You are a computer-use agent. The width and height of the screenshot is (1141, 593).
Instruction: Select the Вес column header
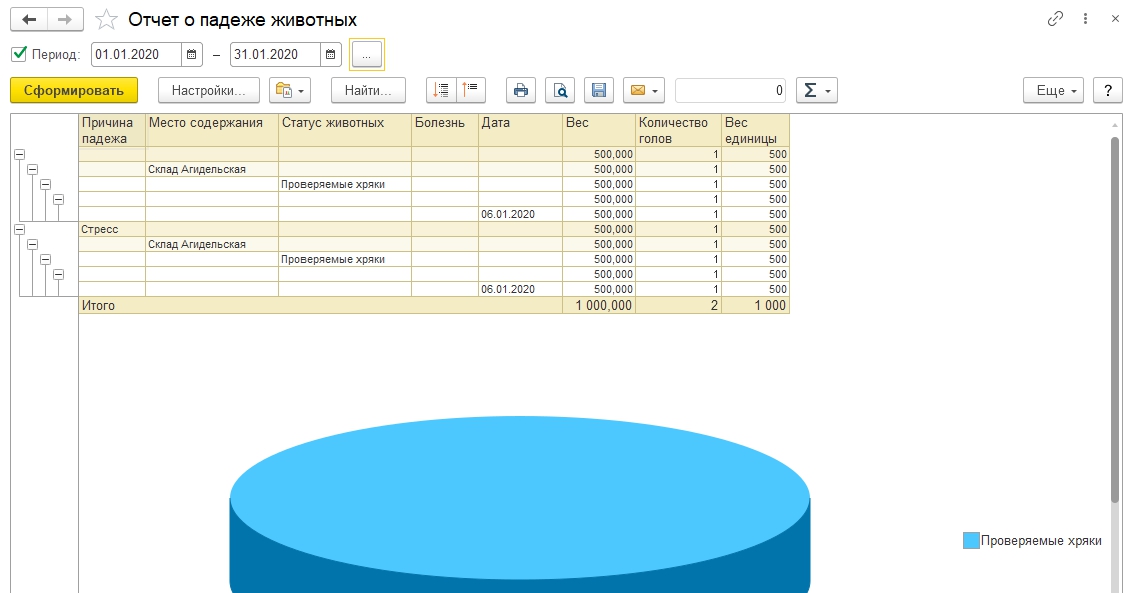pos(599,130)
